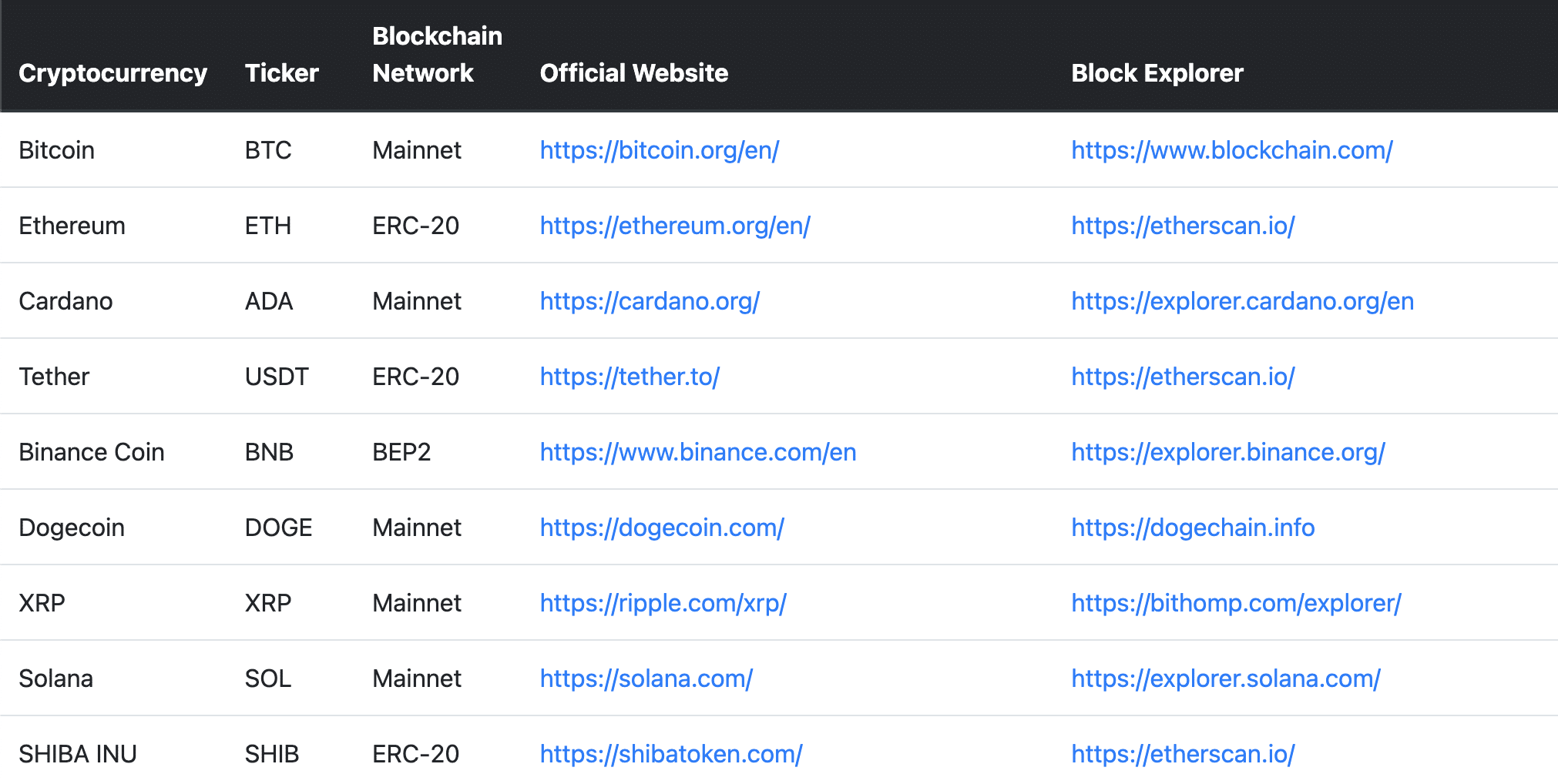Screen dimensions: 1558x784
Task: Open the etherscan.io link in Ethereum row
Action: pos(1184,226)
